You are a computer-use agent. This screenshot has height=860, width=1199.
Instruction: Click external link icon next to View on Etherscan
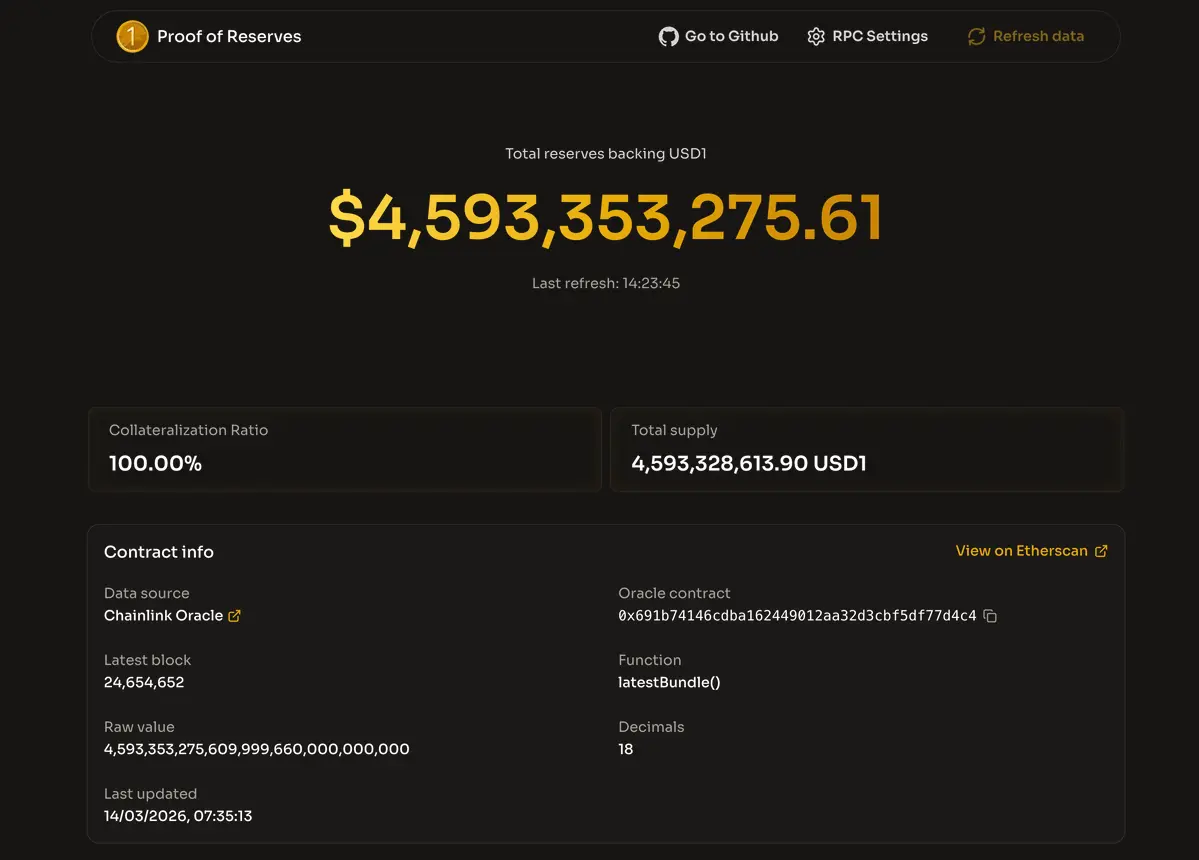(1101, 551)
